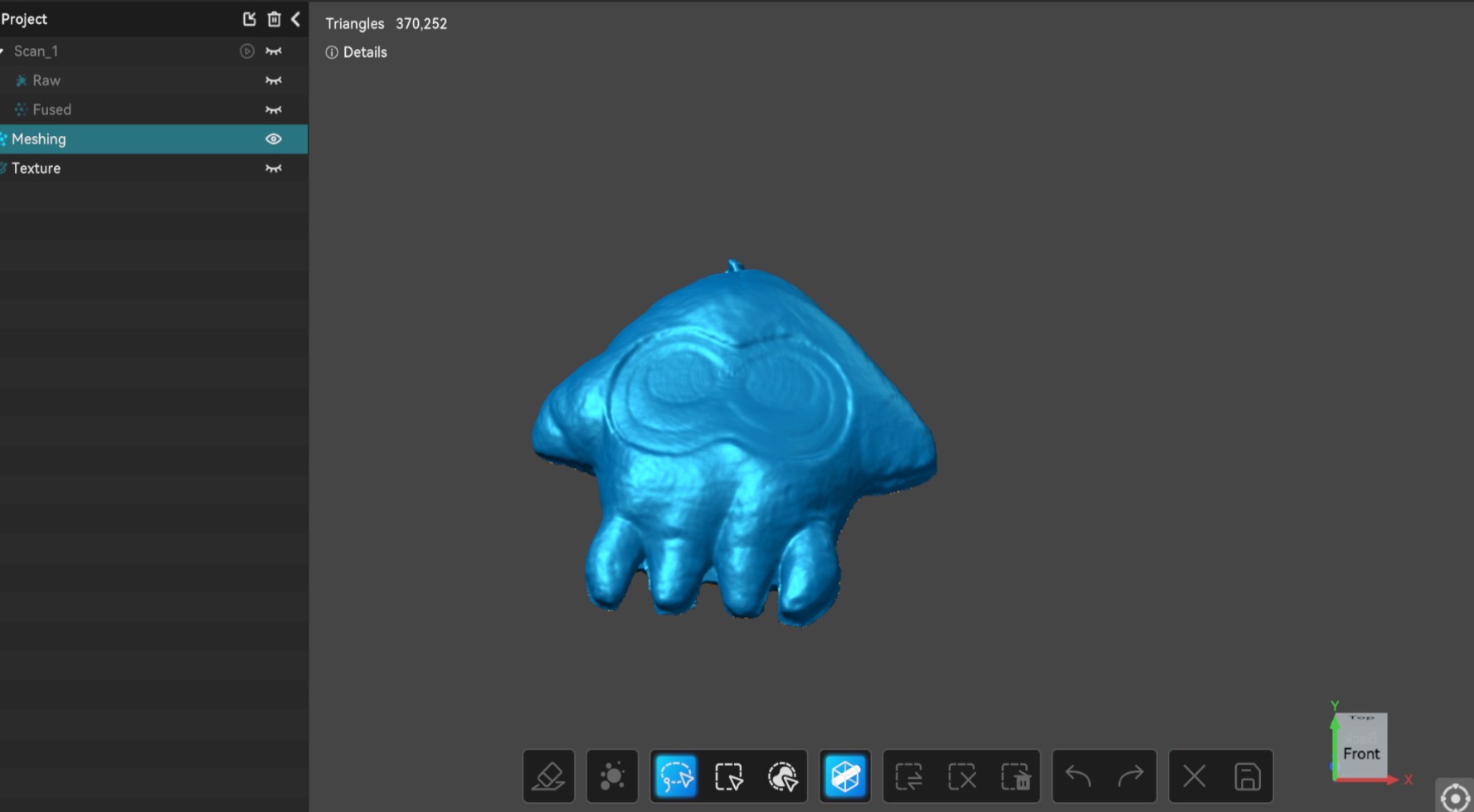Undo the last edit
The height and width of the screenshot is (812, 1474).
click(1078, 776)
